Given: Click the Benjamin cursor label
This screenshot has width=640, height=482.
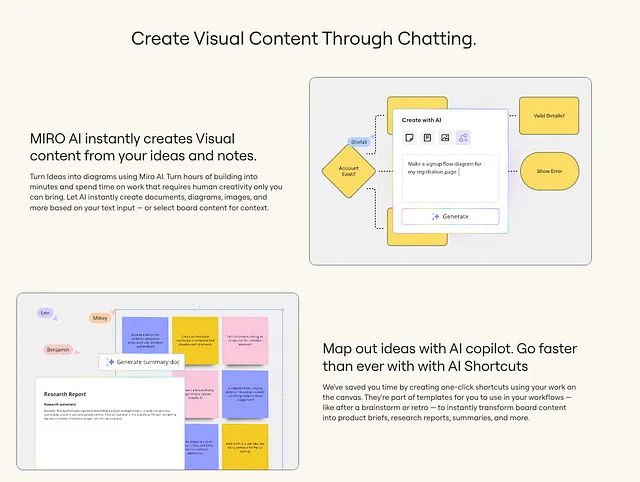Looking at the screenshot, I should tap(58, 350).
